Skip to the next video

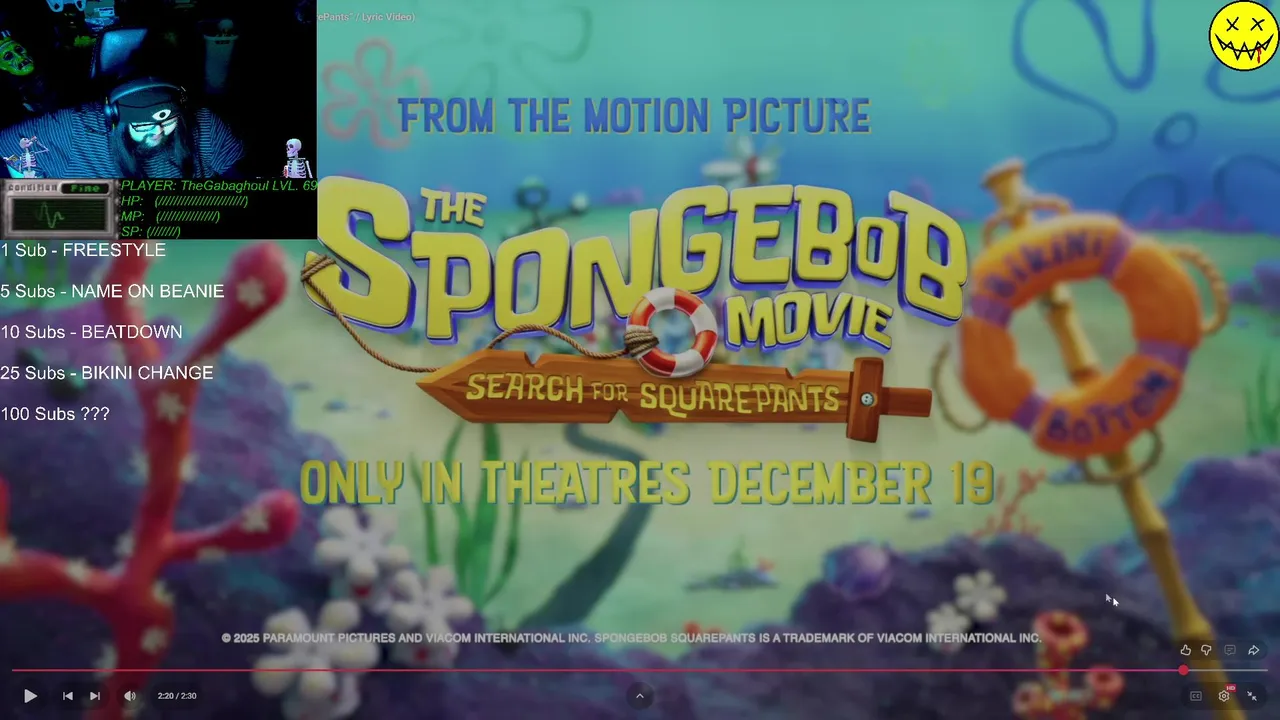(95, 696)
